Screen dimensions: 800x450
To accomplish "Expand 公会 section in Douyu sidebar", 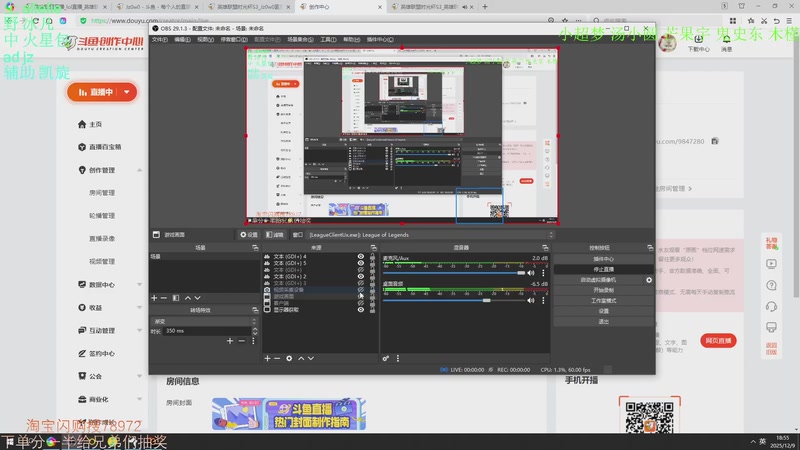I will click(139, 377).
